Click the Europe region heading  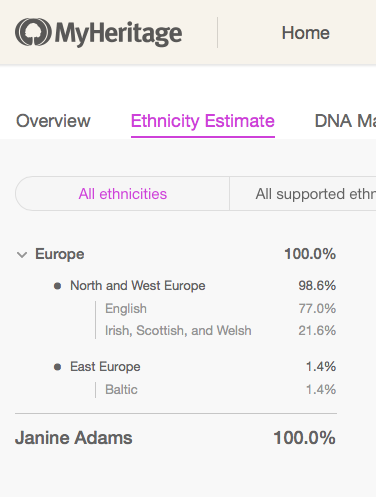pyautogui.click(x=60, y=254)
